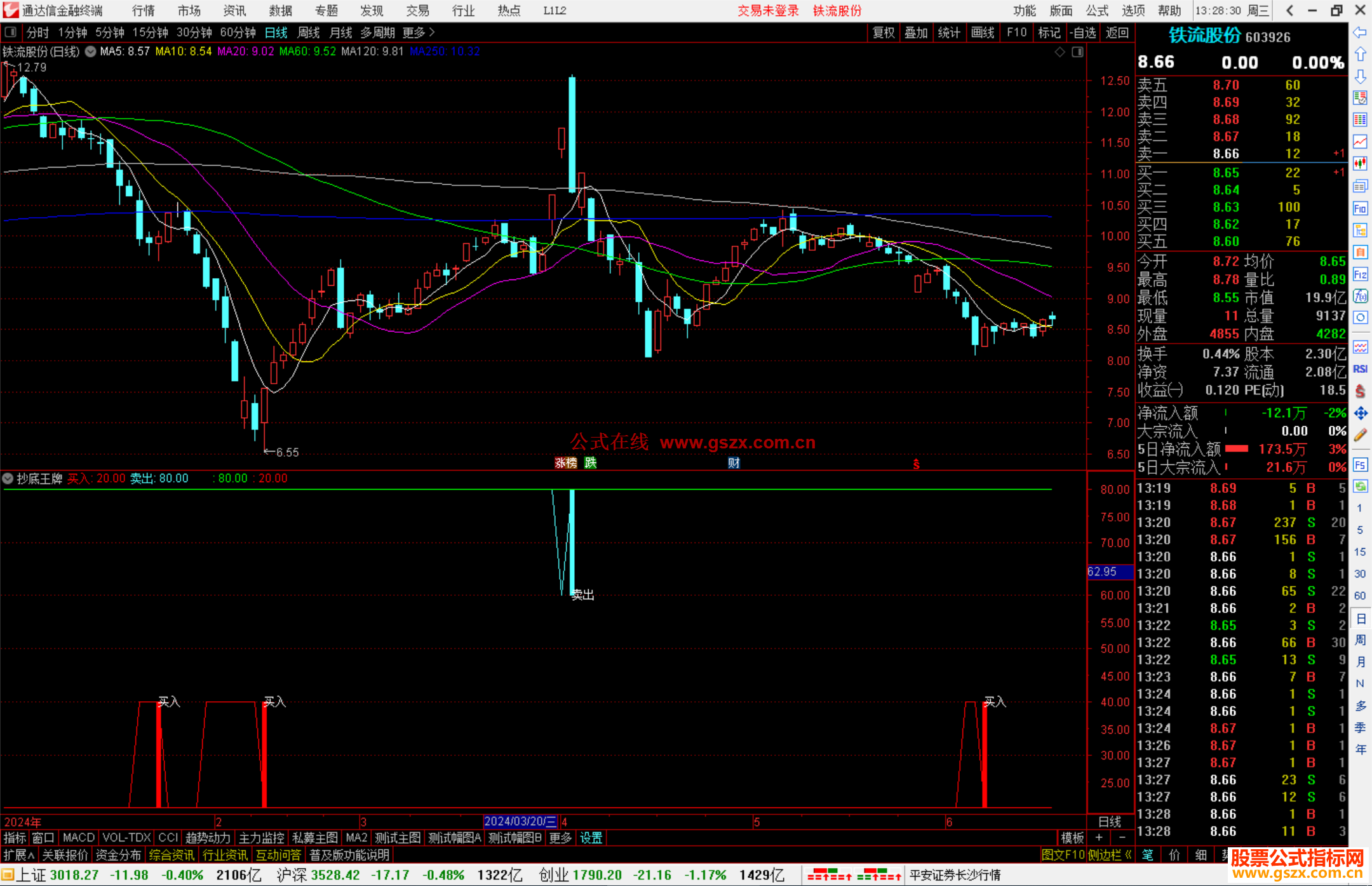Click the candlestick chart icon in sidebar
The image size is (1372, 886).
click(1360, 164)
